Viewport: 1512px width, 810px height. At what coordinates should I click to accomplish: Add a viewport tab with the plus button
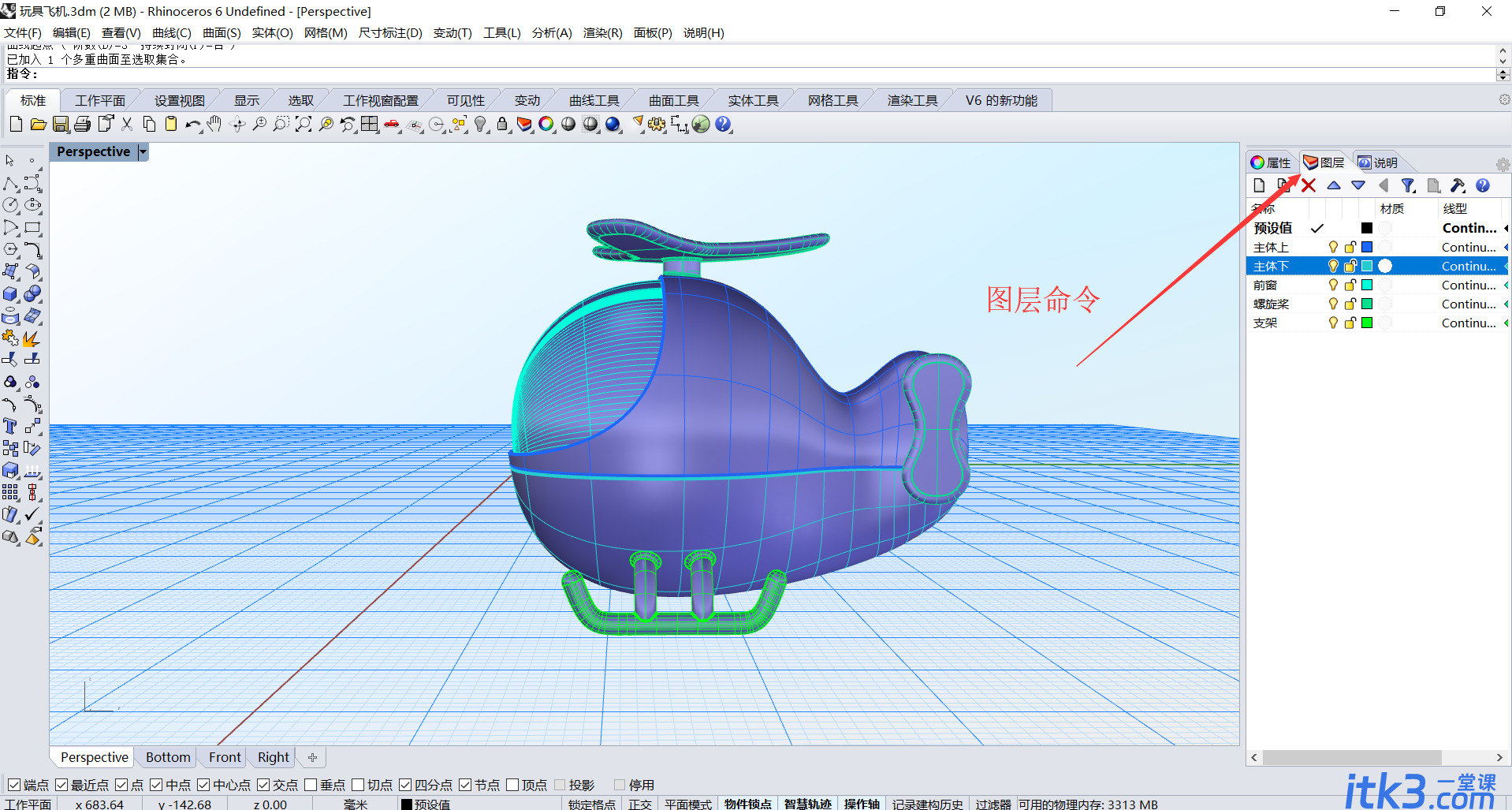(312, 757)
